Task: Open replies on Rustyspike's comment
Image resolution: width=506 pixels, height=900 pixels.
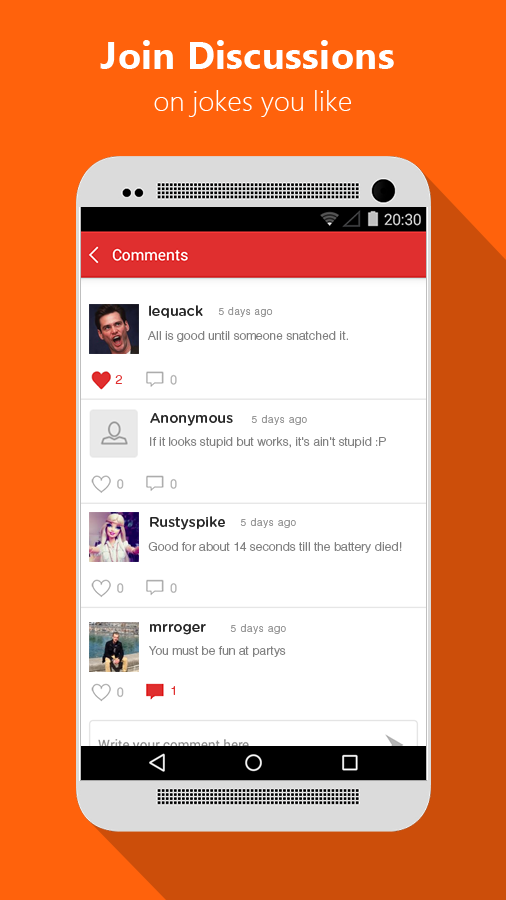Action: click(x=155, y=587)
